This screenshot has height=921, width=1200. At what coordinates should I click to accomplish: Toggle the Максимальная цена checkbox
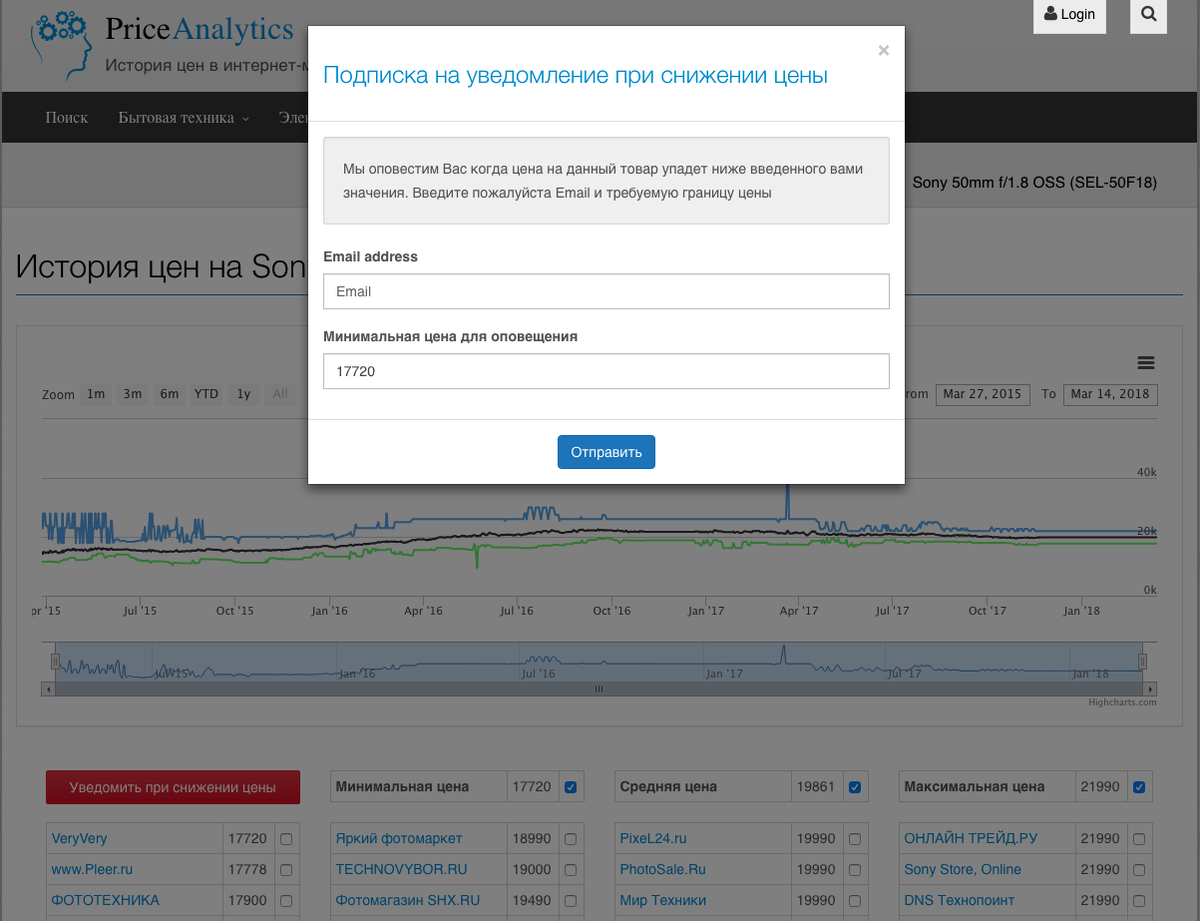1139,787
